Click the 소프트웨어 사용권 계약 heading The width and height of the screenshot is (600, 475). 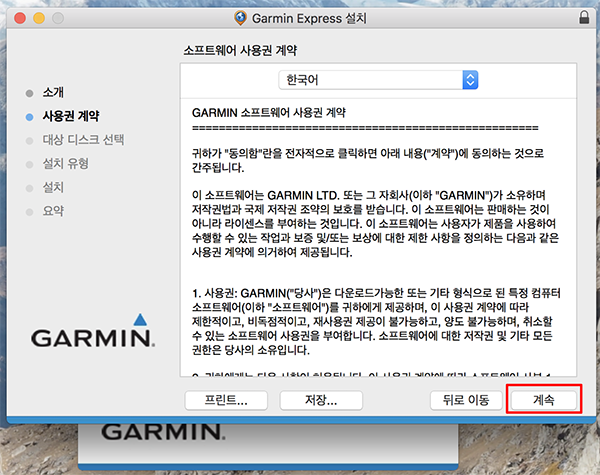tap(240, 50)
